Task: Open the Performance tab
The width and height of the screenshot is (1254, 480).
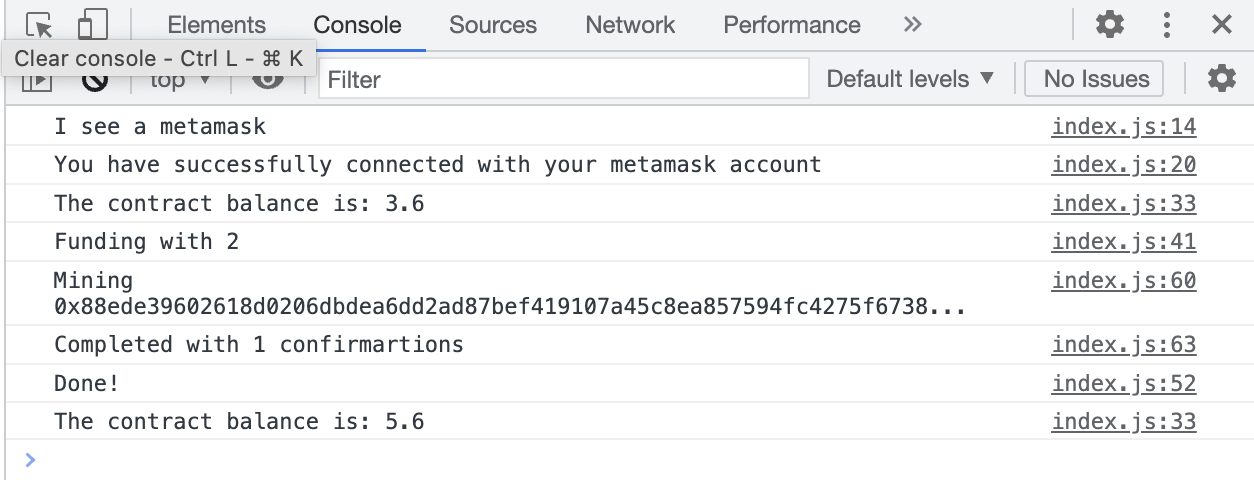Action: 792,25
